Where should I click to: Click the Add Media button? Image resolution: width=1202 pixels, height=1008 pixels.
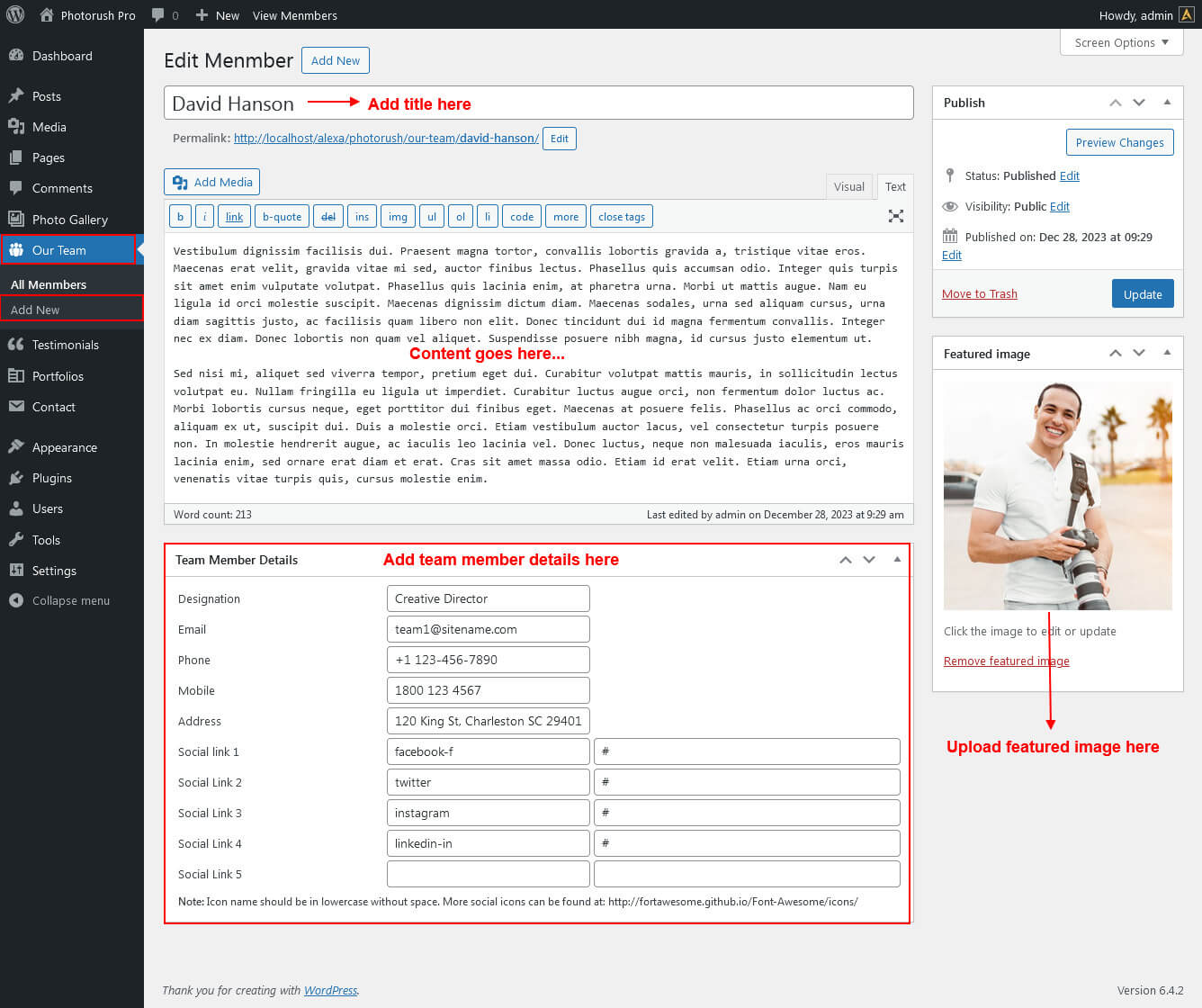point(212,182)
